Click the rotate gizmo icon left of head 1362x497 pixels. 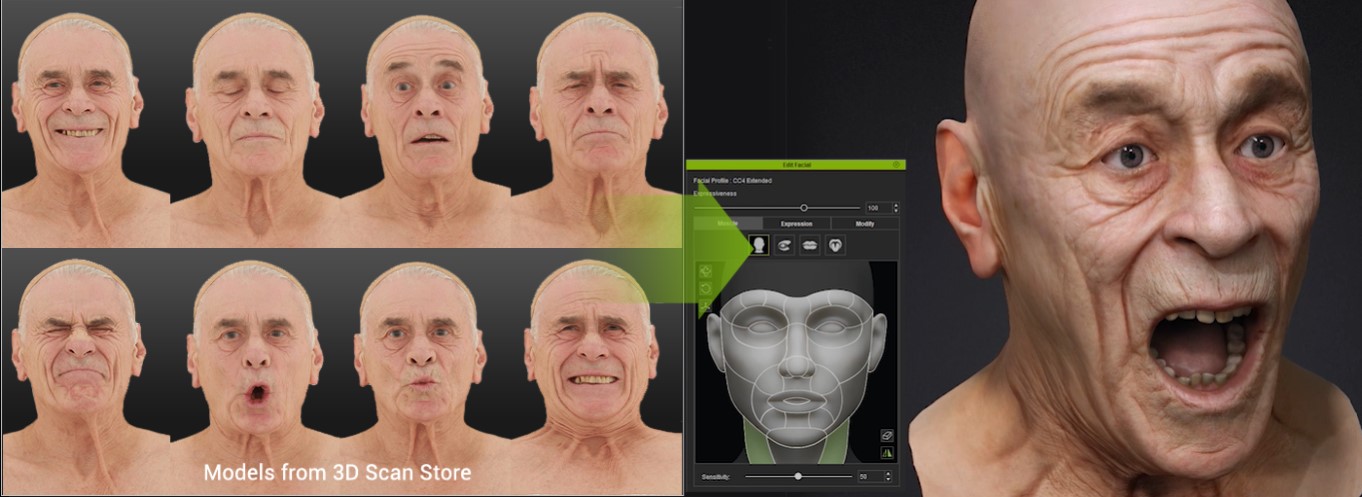point(704,289)
